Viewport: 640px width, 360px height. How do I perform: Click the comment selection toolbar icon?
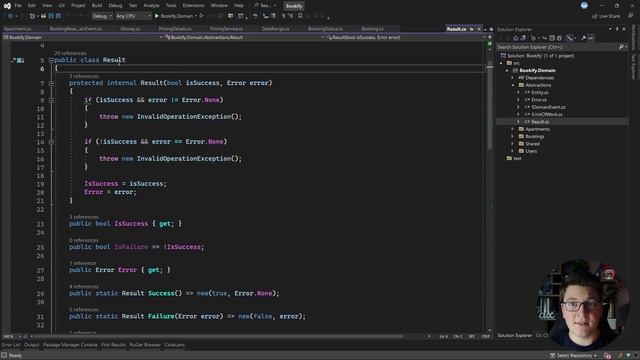(283, 16)
